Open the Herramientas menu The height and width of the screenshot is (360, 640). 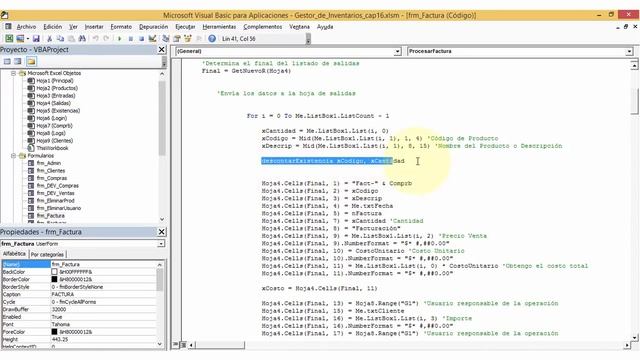(219, 27)
